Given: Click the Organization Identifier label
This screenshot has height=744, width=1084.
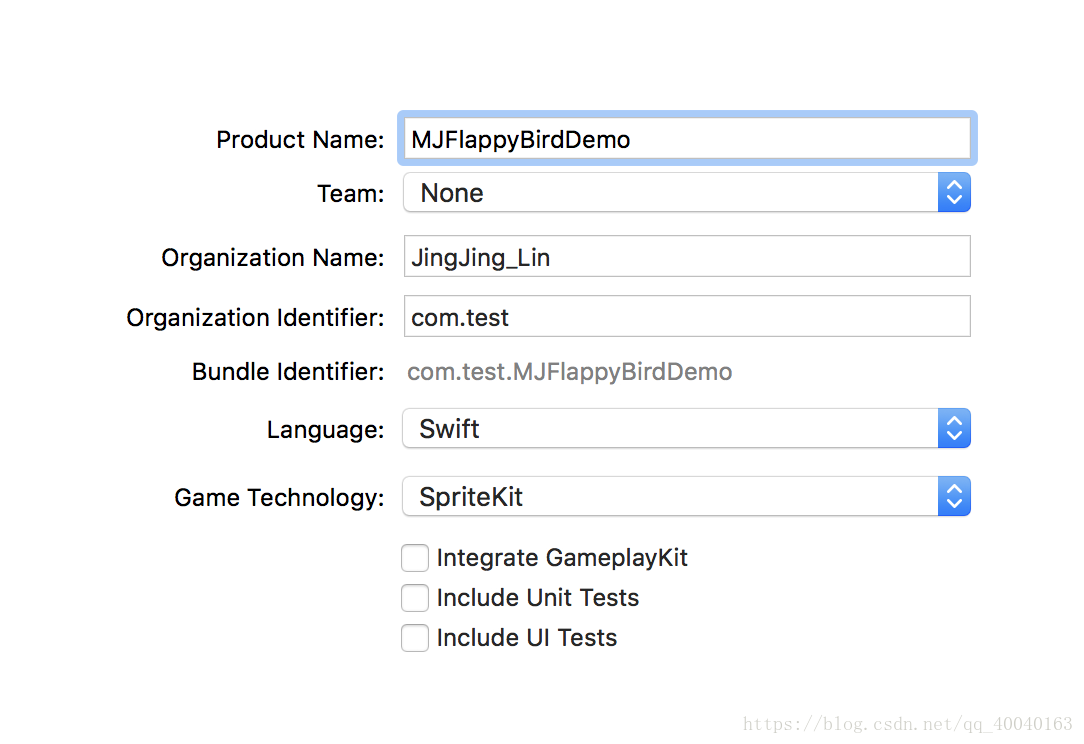Looking at the screenshot, I should tap(255, 318).
